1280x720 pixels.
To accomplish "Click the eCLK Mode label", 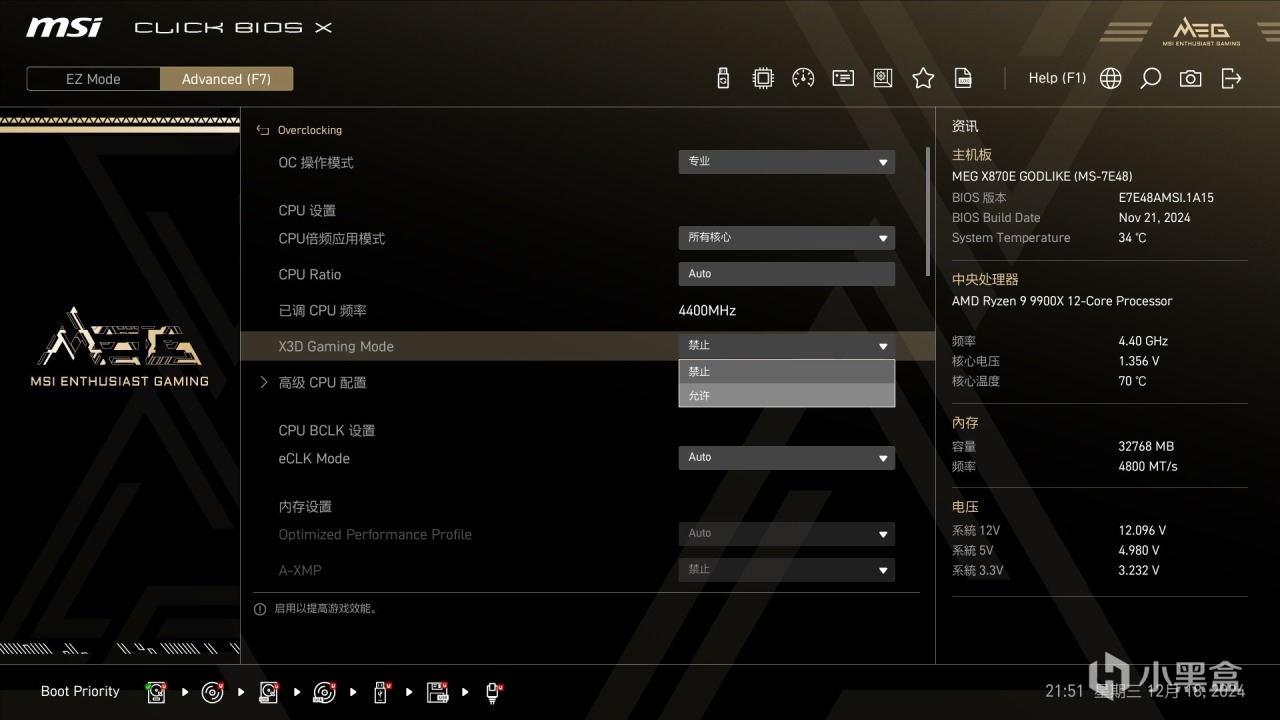I will [x=314, y=458].
